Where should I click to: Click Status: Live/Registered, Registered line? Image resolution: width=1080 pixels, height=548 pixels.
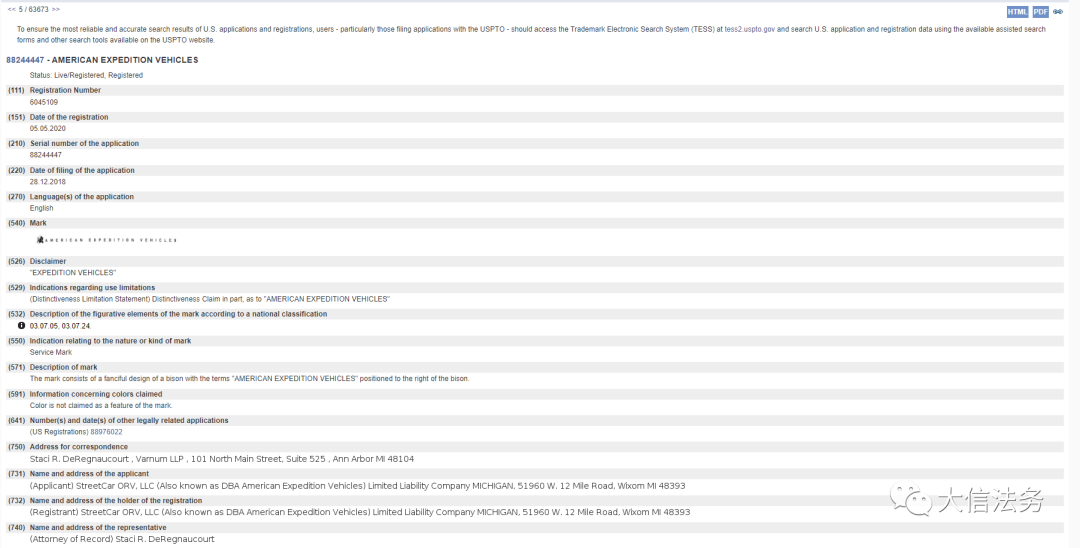[86, 75]
